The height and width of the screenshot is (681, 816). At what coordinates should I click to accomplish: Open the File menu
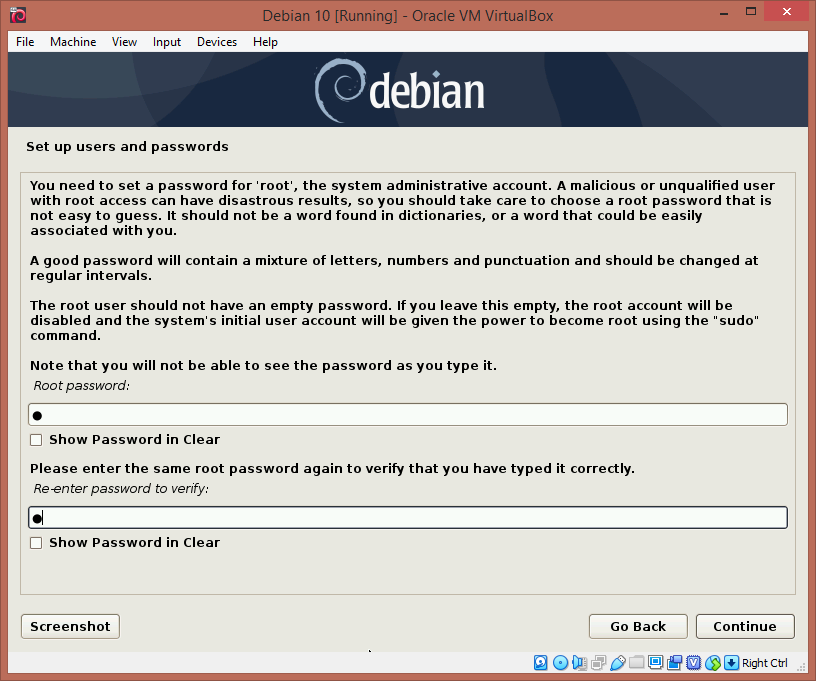(x=25, y=42)
